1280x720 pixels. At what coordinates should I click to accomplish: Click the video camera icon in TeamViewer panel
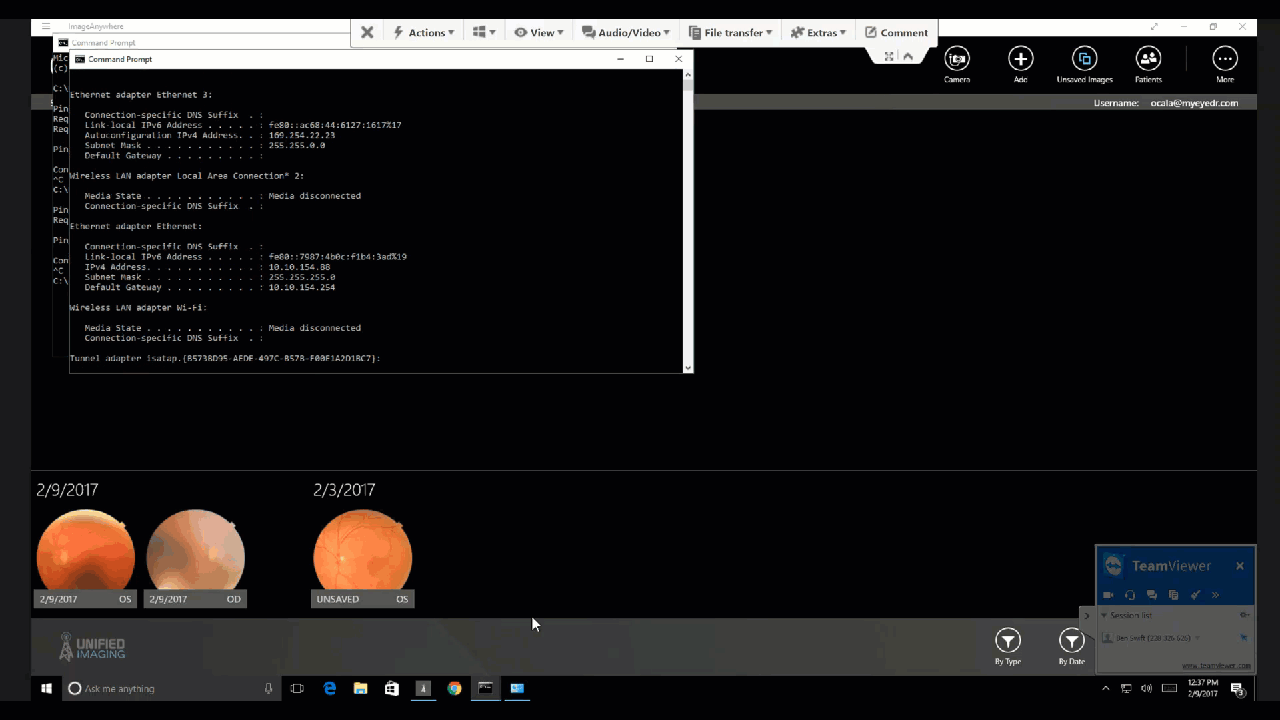[x=1108, y=595]
